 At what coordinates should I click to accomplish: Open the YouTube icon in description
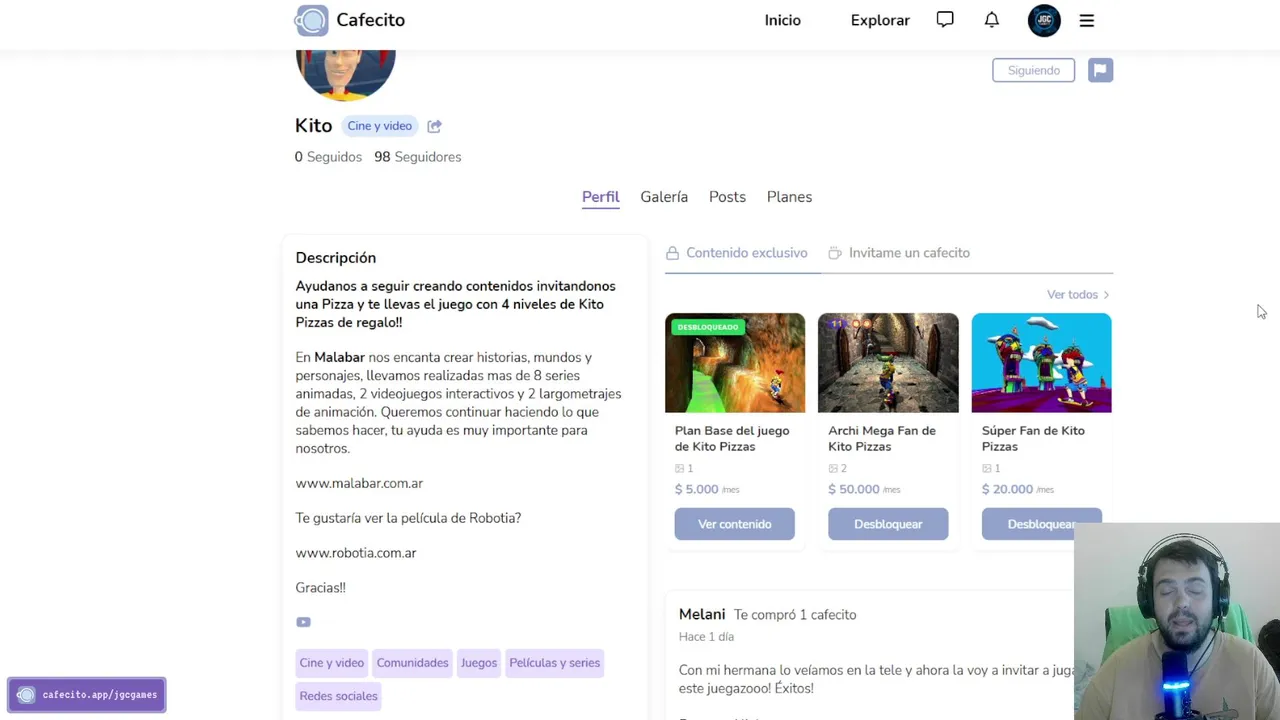(303, 622)
